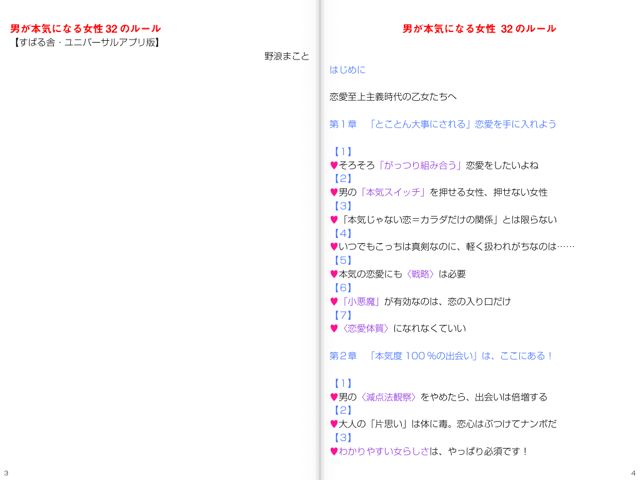The image size is (640, 480).
Task: Click the line 恋愛至上主義時代の乙女たちへ
Action: point(393,97)
